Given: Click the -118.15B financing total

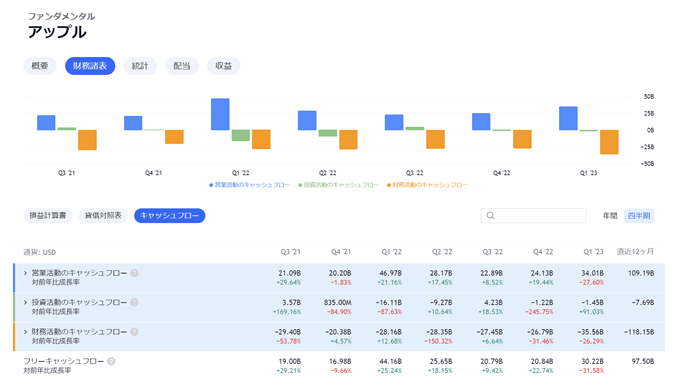Looking at the screenshot, I should tap(639, 332).
